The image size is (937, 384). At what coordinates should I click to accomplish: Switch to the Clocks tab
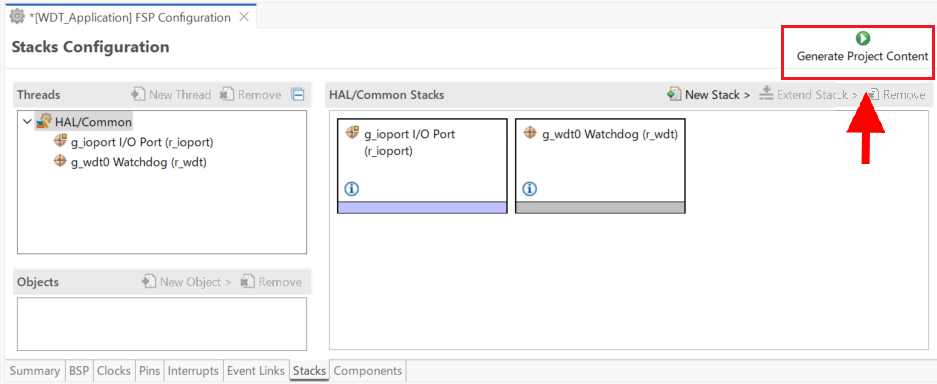click(x=114, y=371)
